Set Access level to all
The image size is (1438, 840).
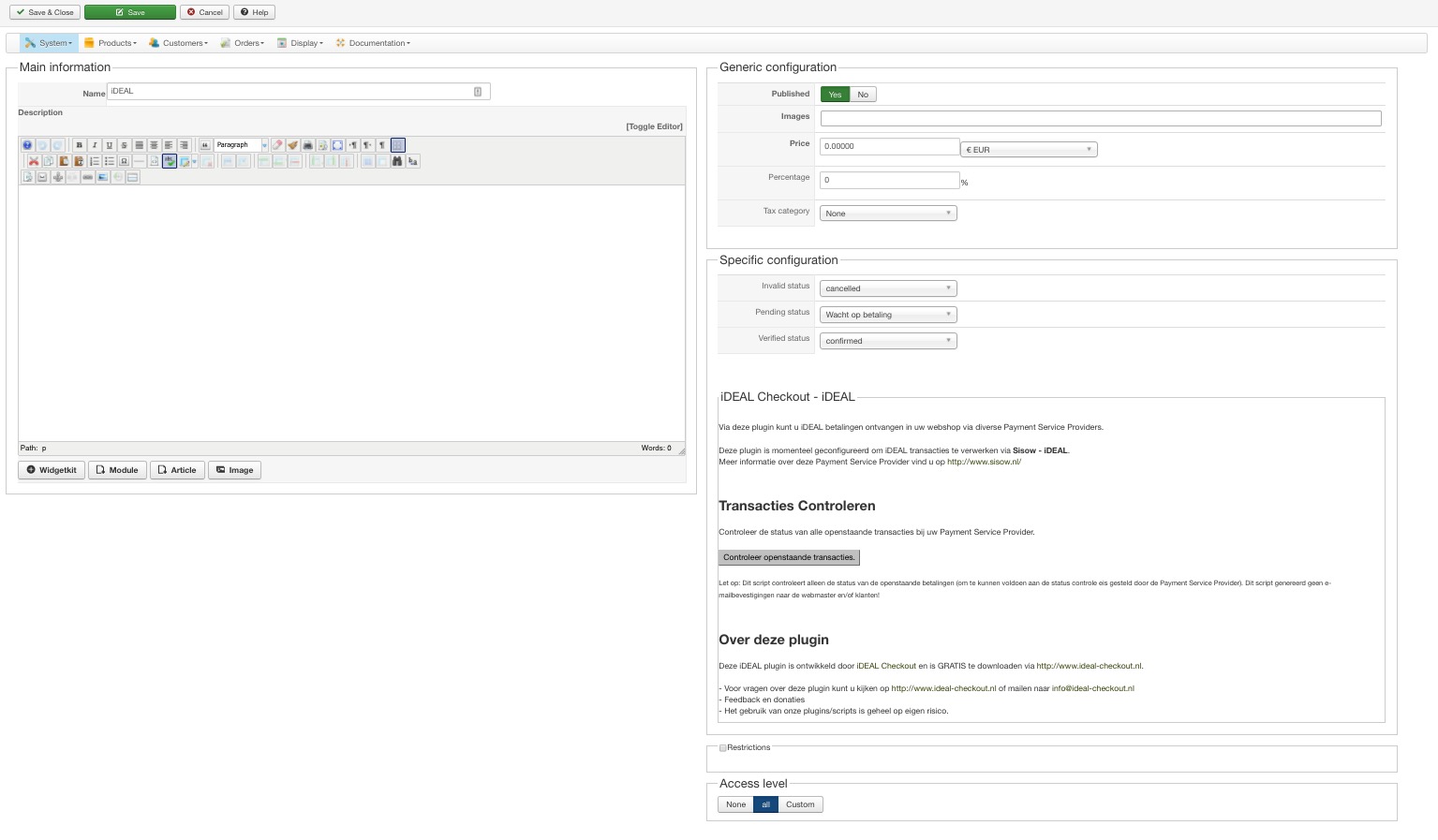(765, 804)
